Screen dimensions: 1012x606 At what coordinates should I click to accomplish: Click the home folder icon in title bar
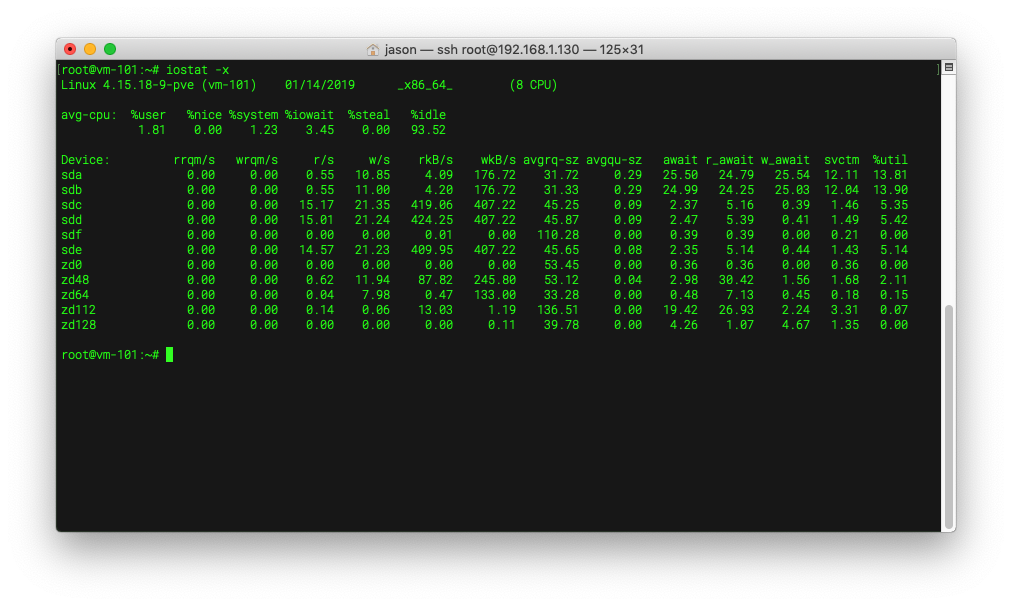(x=372, y=50)
